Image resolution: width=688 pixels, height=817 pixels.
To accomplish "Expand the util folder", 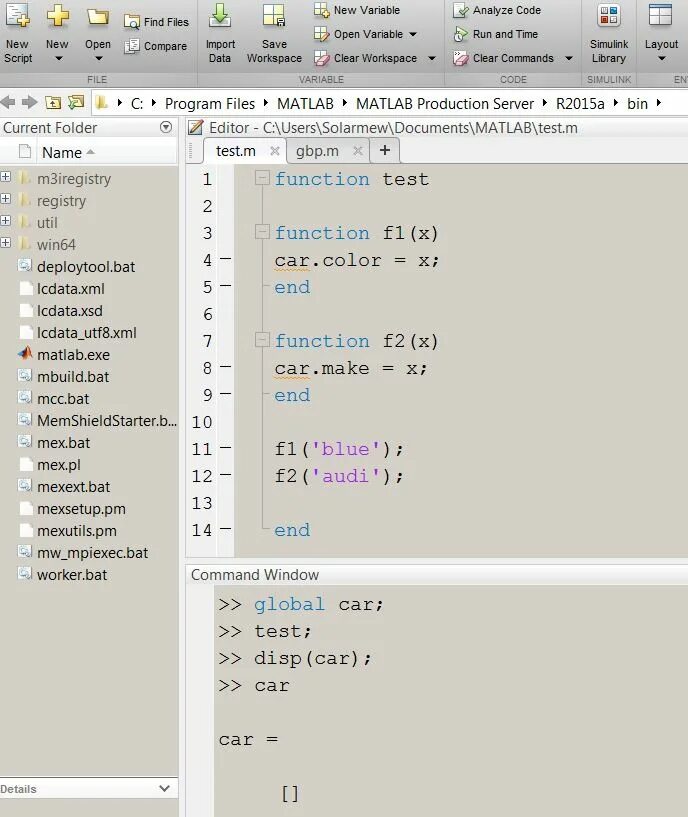I will coord(6,220).
